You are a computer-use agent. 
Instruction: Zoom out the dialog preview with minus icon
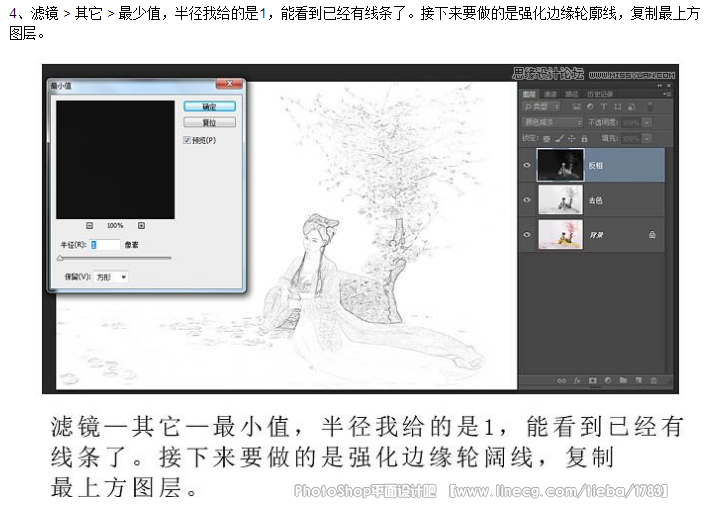[90, 225]
